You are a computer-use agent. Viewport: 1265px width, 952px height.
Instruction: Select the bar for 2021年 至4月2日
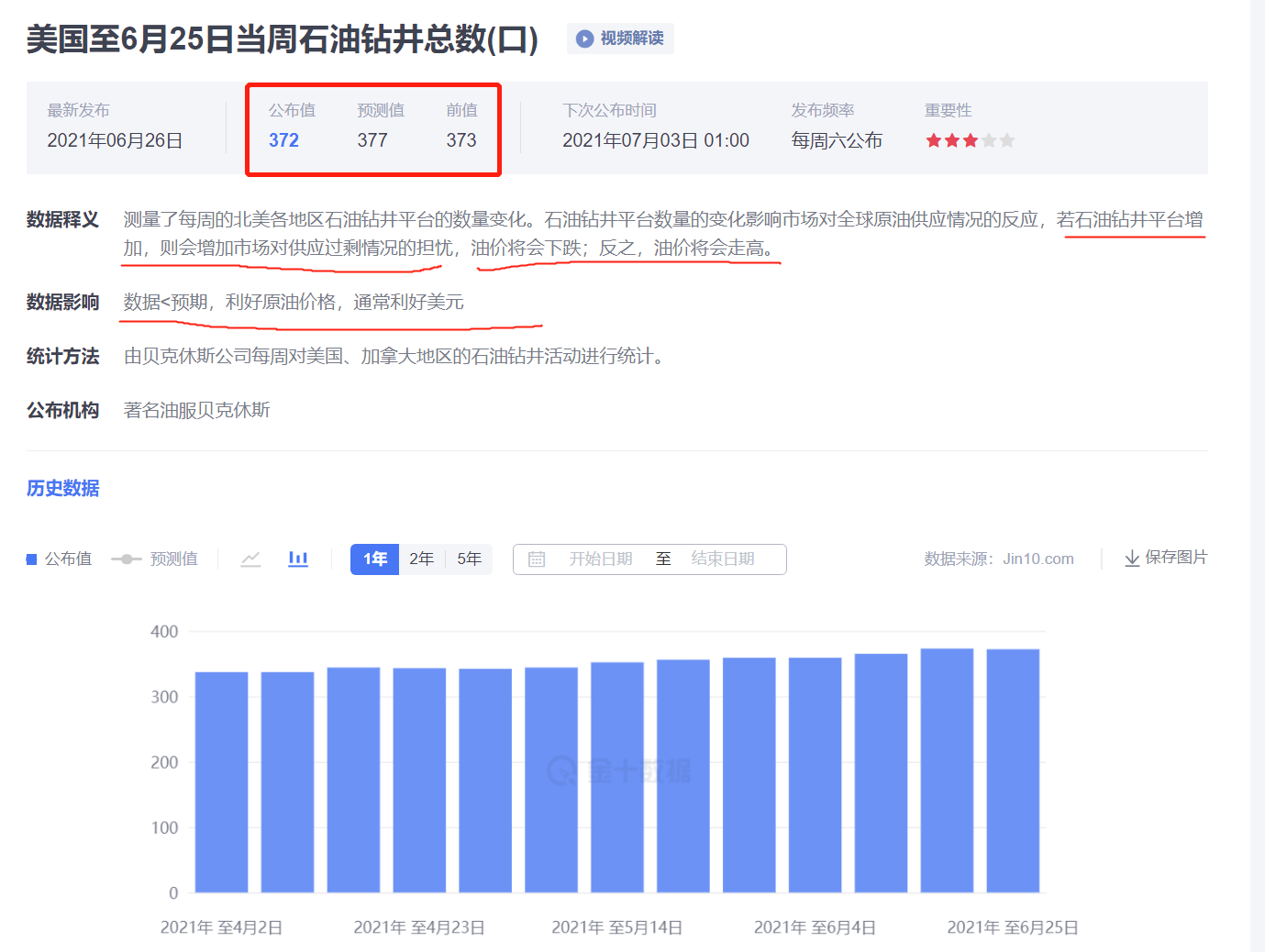221,782
